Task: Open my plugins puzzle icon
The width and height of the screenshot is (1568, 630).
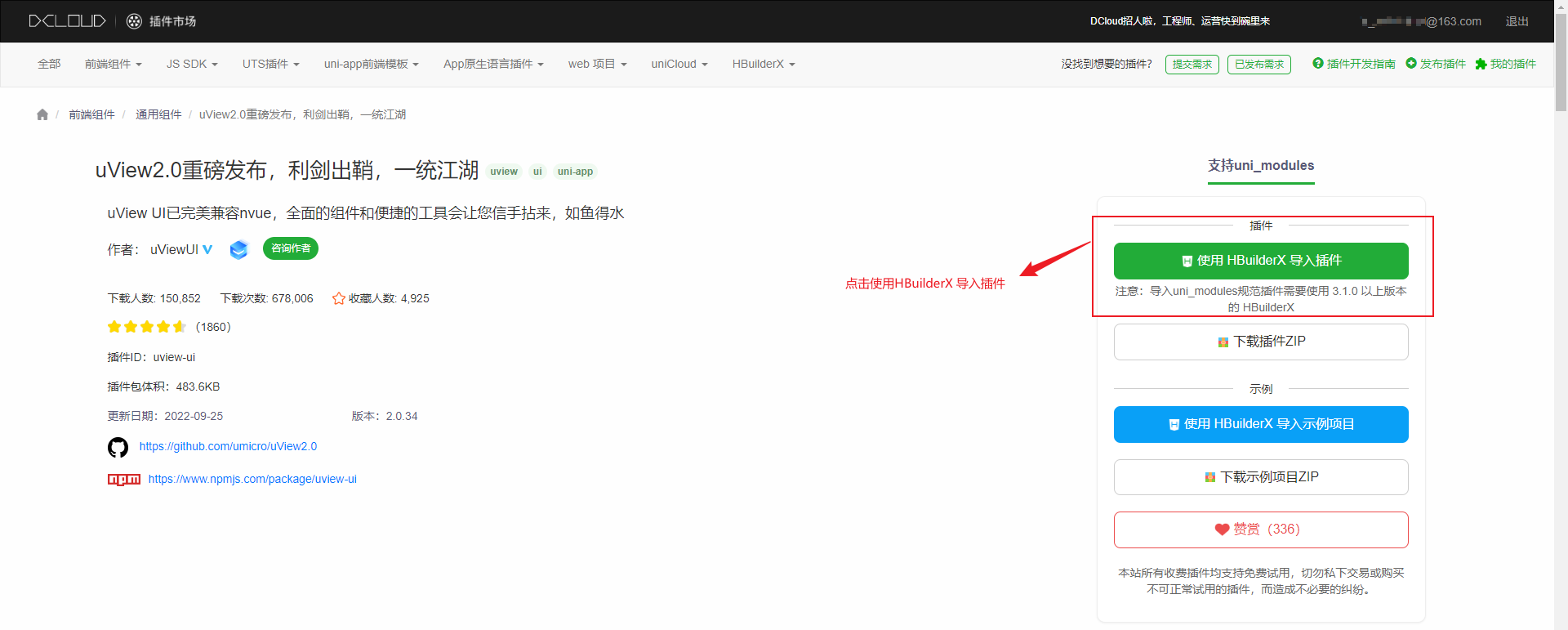Action: [x=1481, y=64]
